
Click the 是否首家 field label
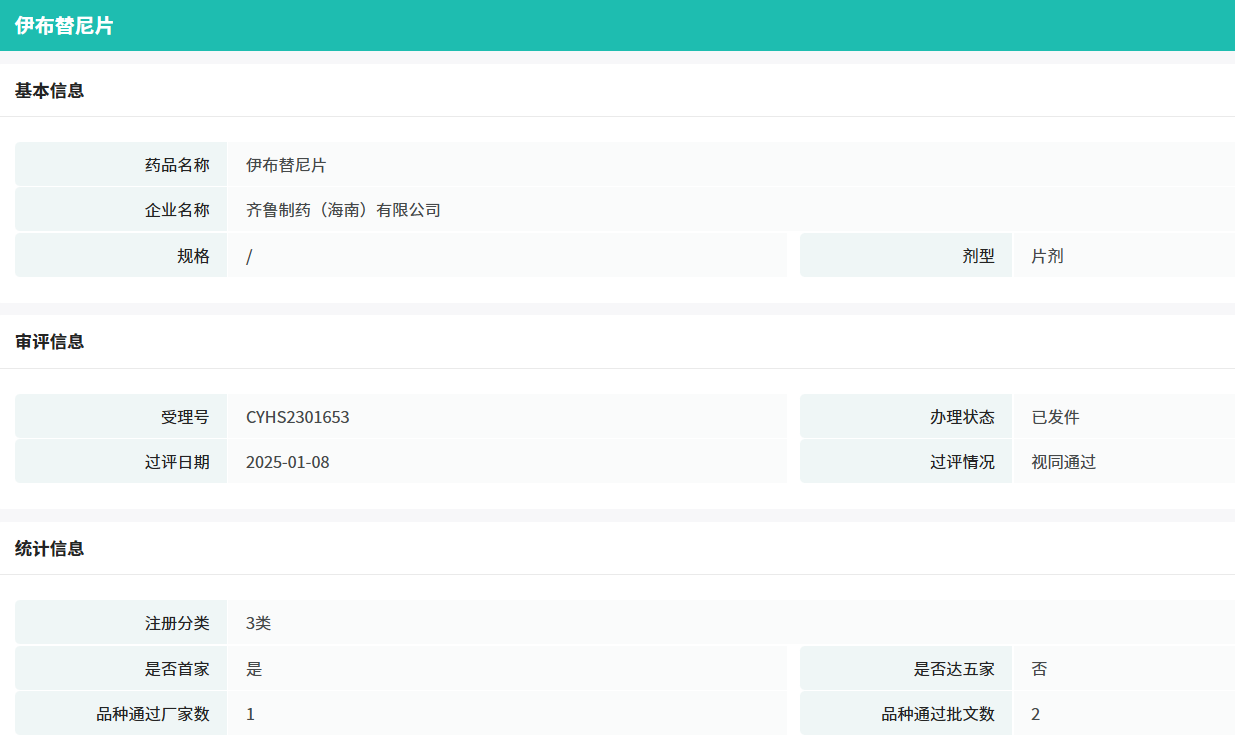click(x=177, y=669)
